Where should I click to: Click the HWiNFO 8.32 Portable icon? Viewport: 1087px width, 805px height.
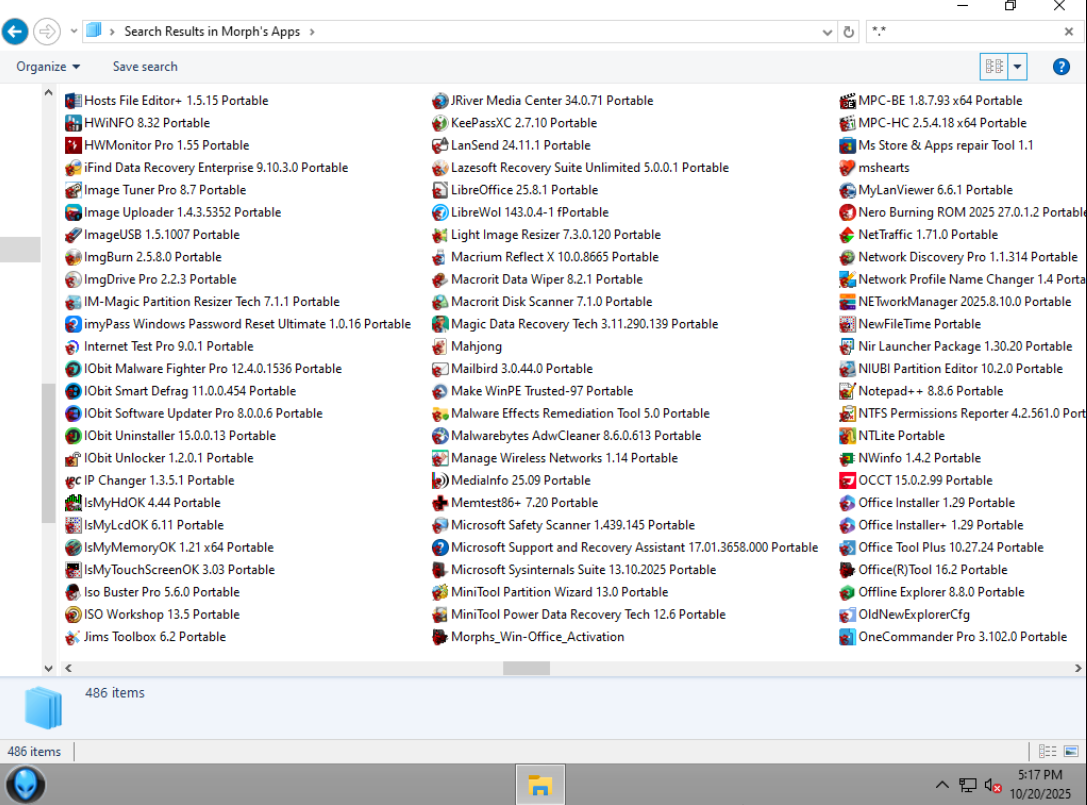click(73, 123)
